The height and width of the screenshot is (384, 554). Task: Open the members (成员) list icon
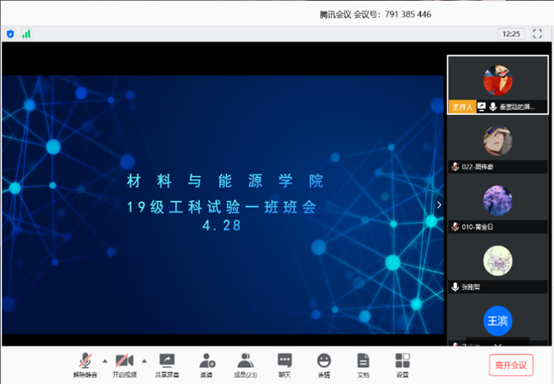[246, 365]
